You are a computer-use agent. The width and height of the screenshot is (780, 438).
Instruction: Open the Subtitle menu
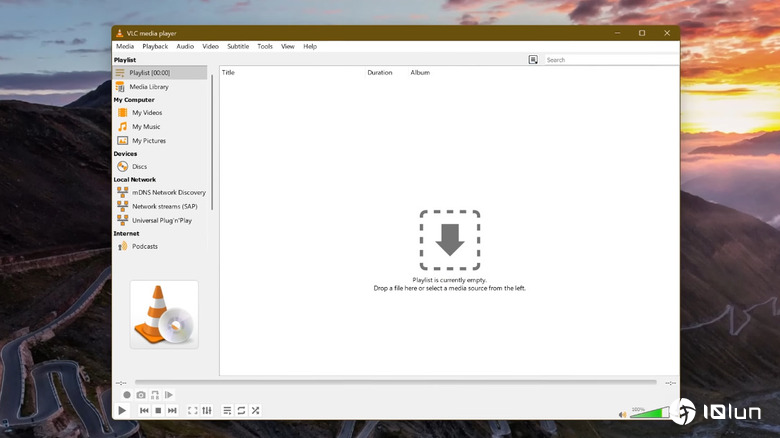point(238,46)
